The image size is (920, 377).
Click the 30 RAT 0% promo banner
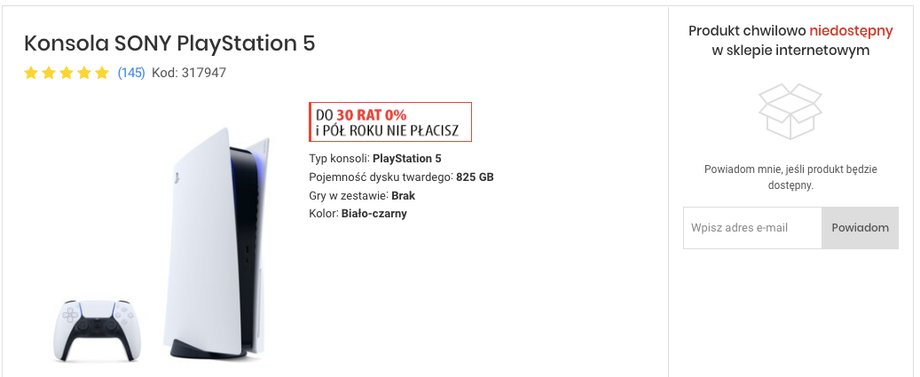click(x=390, y=122)
